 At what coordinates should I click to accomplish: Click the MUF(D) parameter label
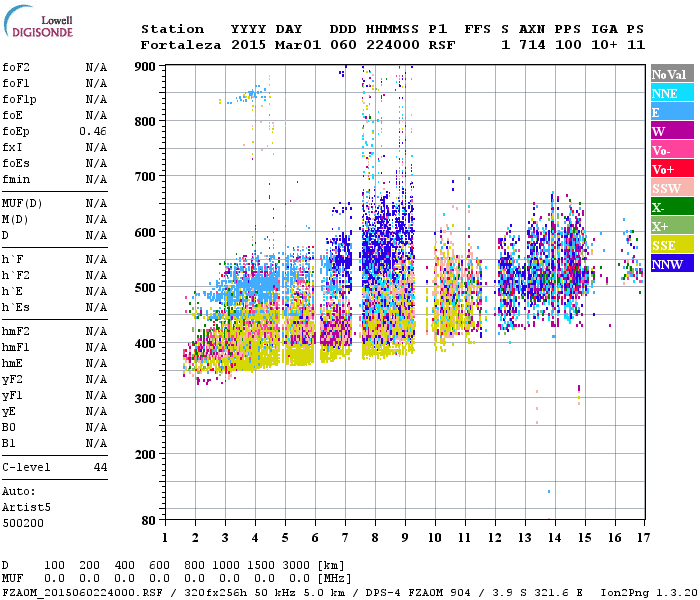click(x=22, y=204)
